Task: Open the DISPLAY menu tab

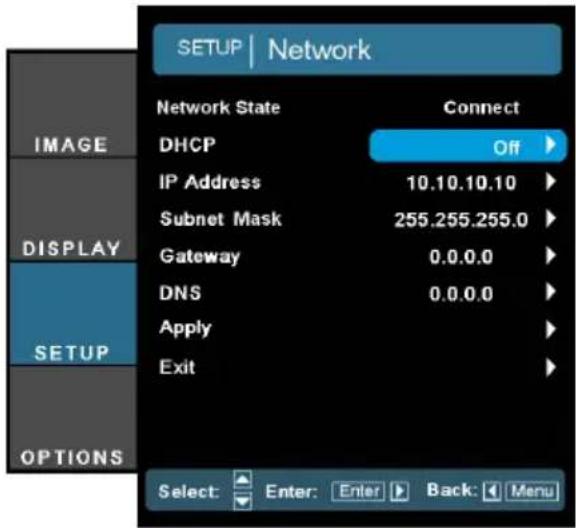Action: tap(72, 210)
